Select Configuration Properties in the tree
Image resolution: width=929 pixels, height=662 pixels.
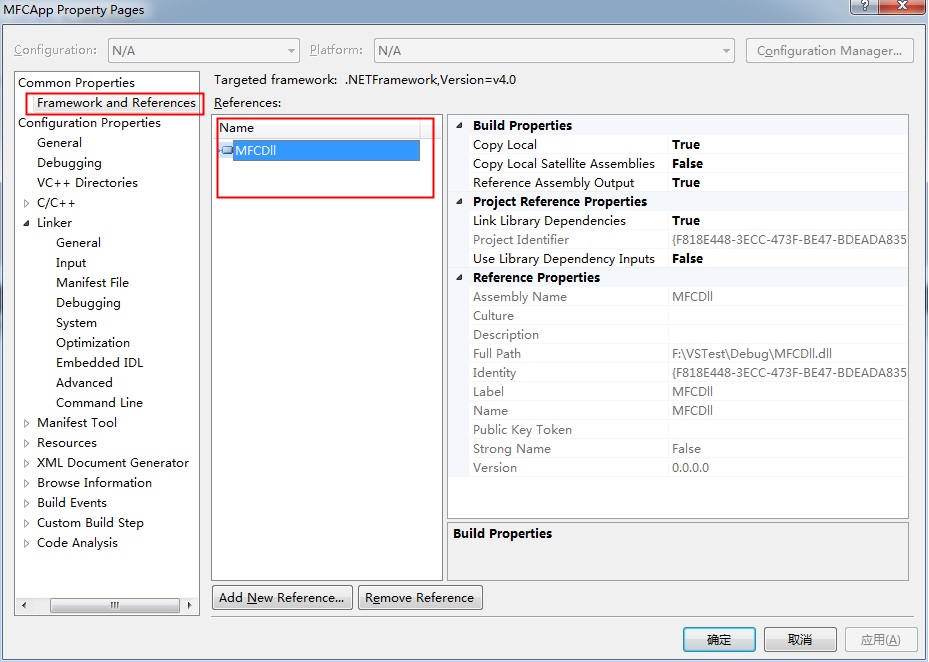(x=89, y=123)
